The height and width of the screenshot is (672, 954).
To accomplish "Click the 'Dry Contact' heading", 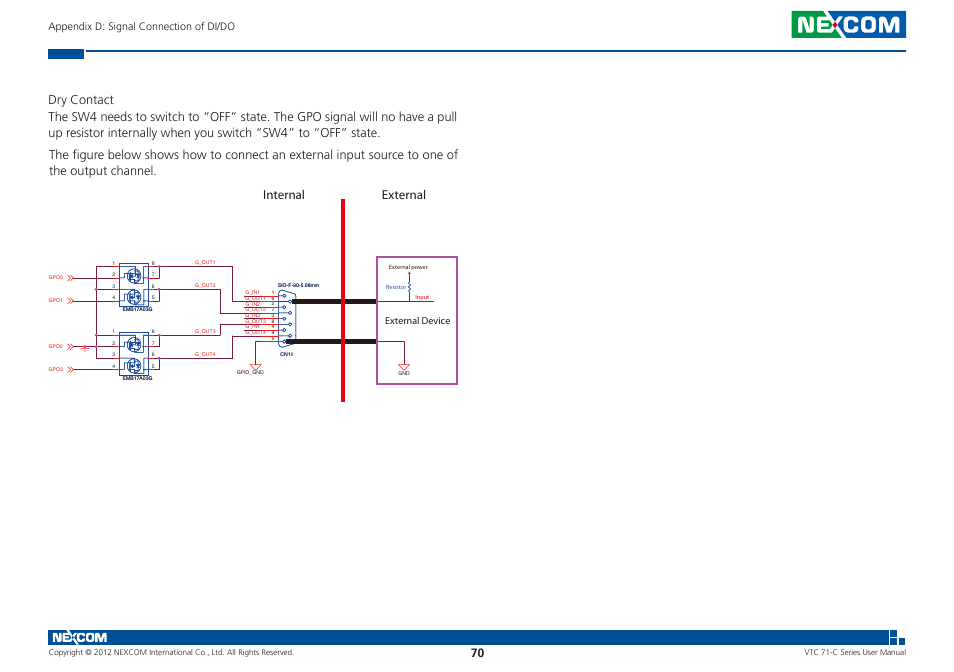I will click(x=81, y=100).
